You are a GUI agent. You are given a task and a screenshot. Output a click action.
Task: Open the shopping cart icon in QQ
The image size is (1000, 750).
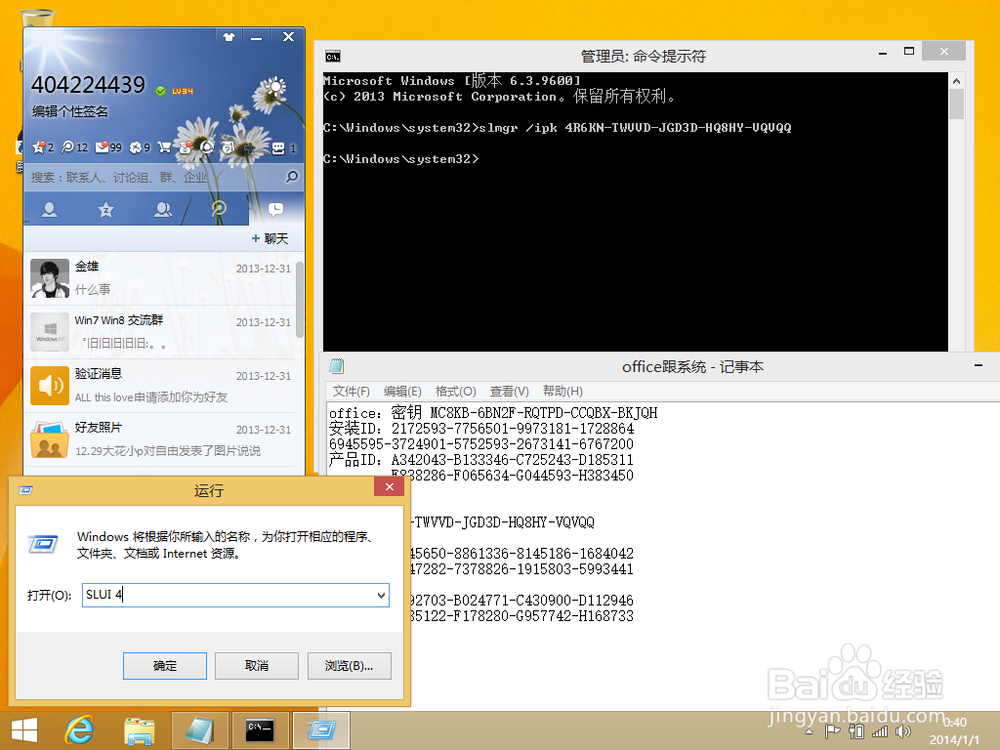tap(164, 147)
